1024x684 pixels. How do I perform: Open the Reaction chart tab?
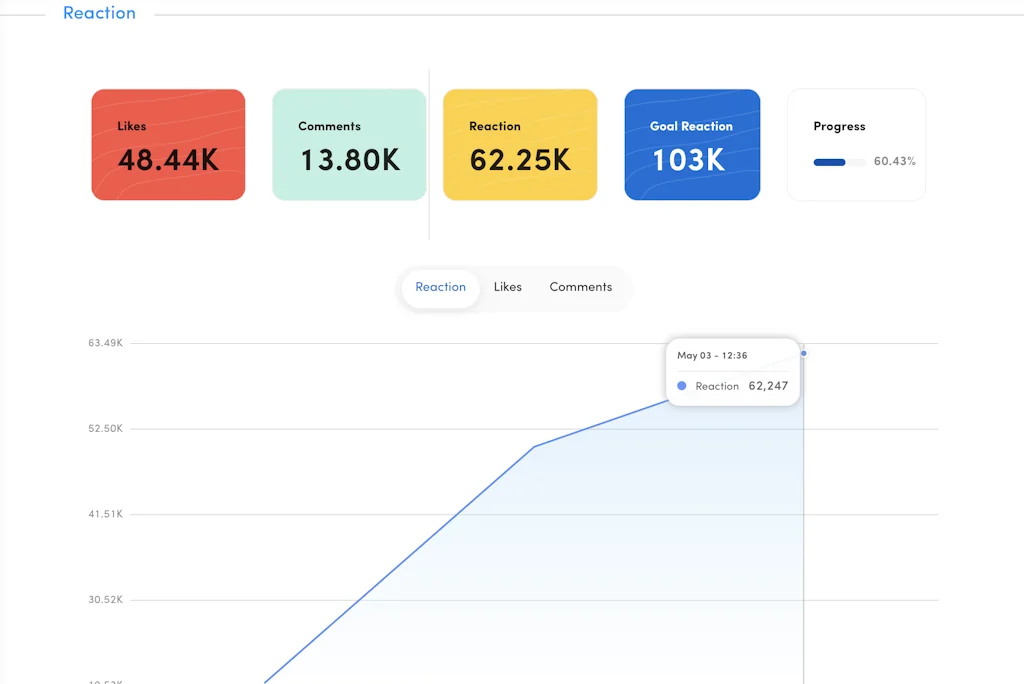pyautogui.click(x=440, y=287)
